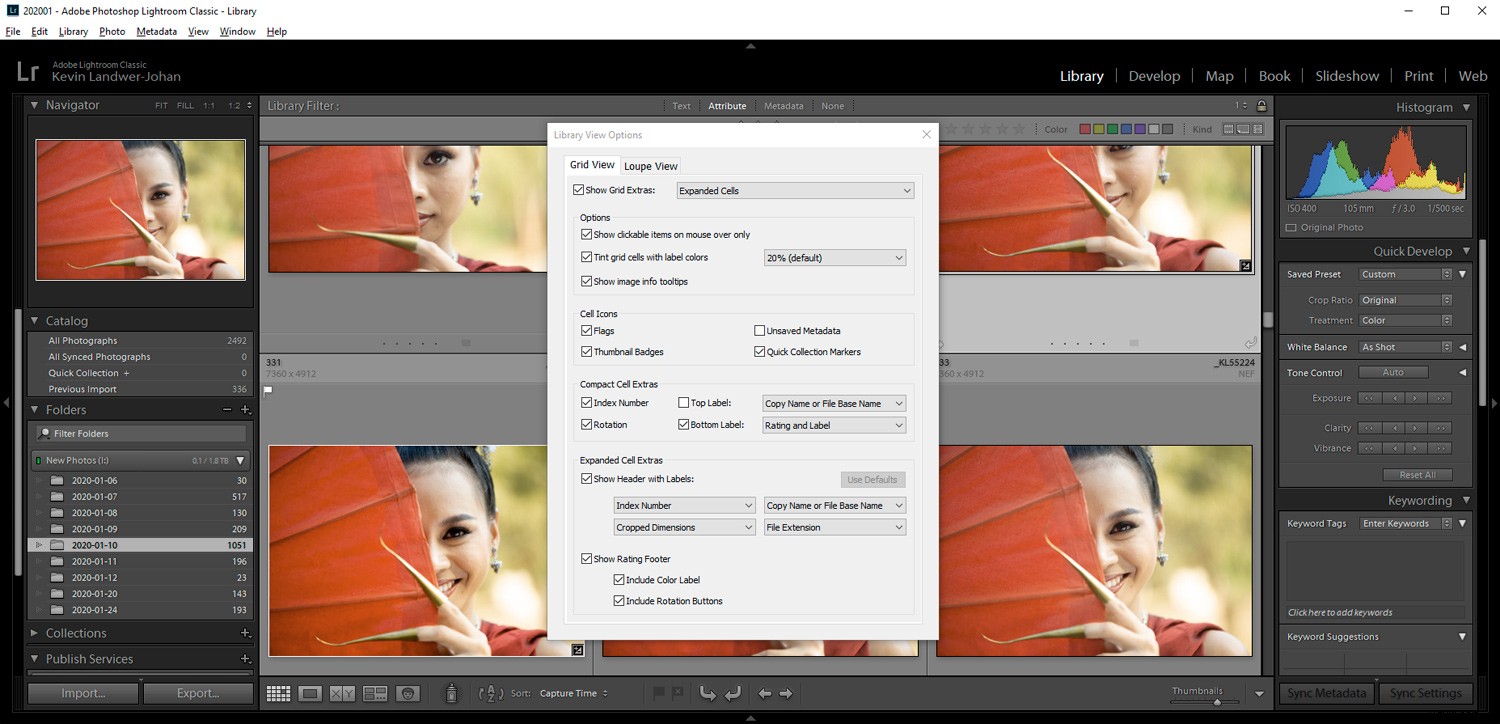Enable the Unsaved Metadata checkbox
Image resolution: width=1500 pixels, height=724 pixels.
point(760,330)
